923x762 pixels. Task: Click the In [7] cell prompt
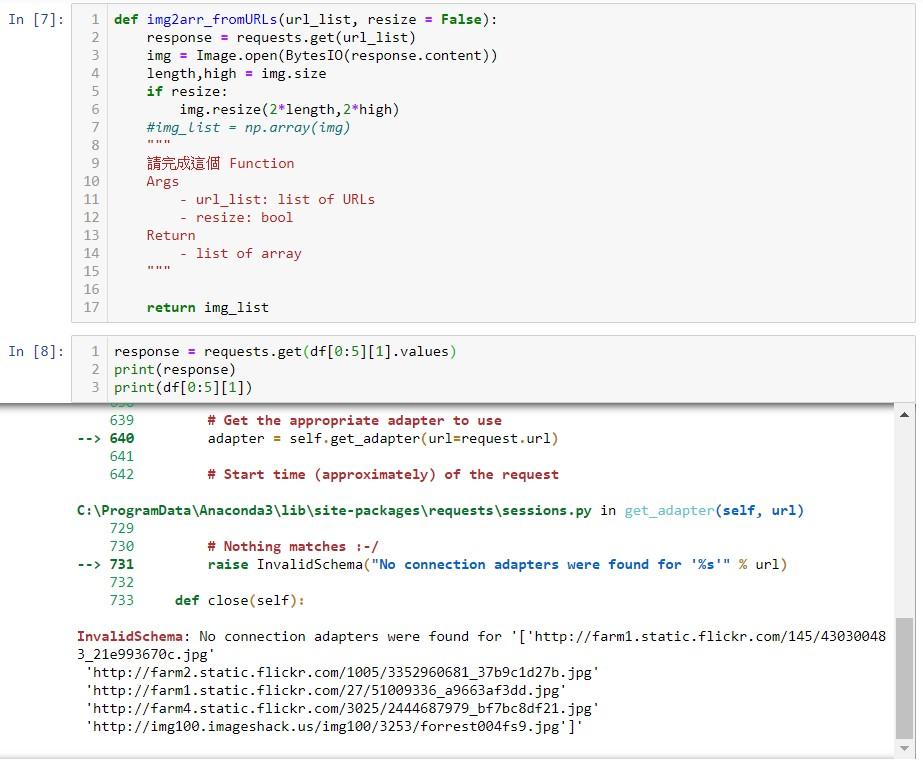point(35,19)
